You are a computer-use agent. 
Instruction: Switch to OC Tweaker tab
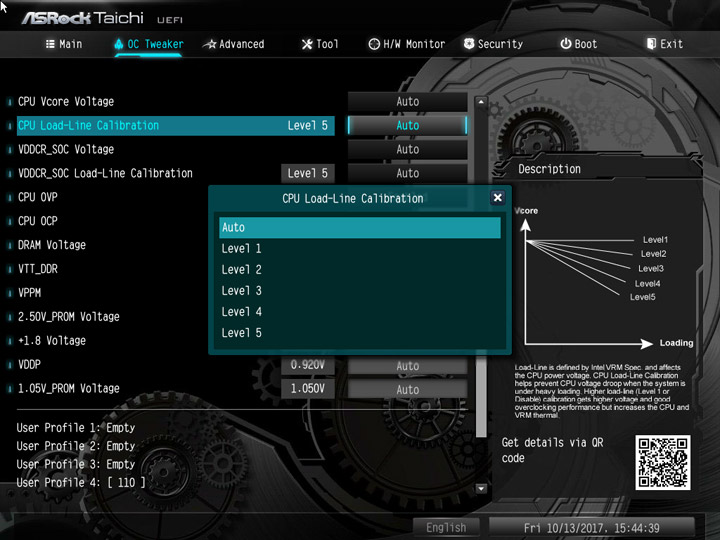click(x=149, y=44)
